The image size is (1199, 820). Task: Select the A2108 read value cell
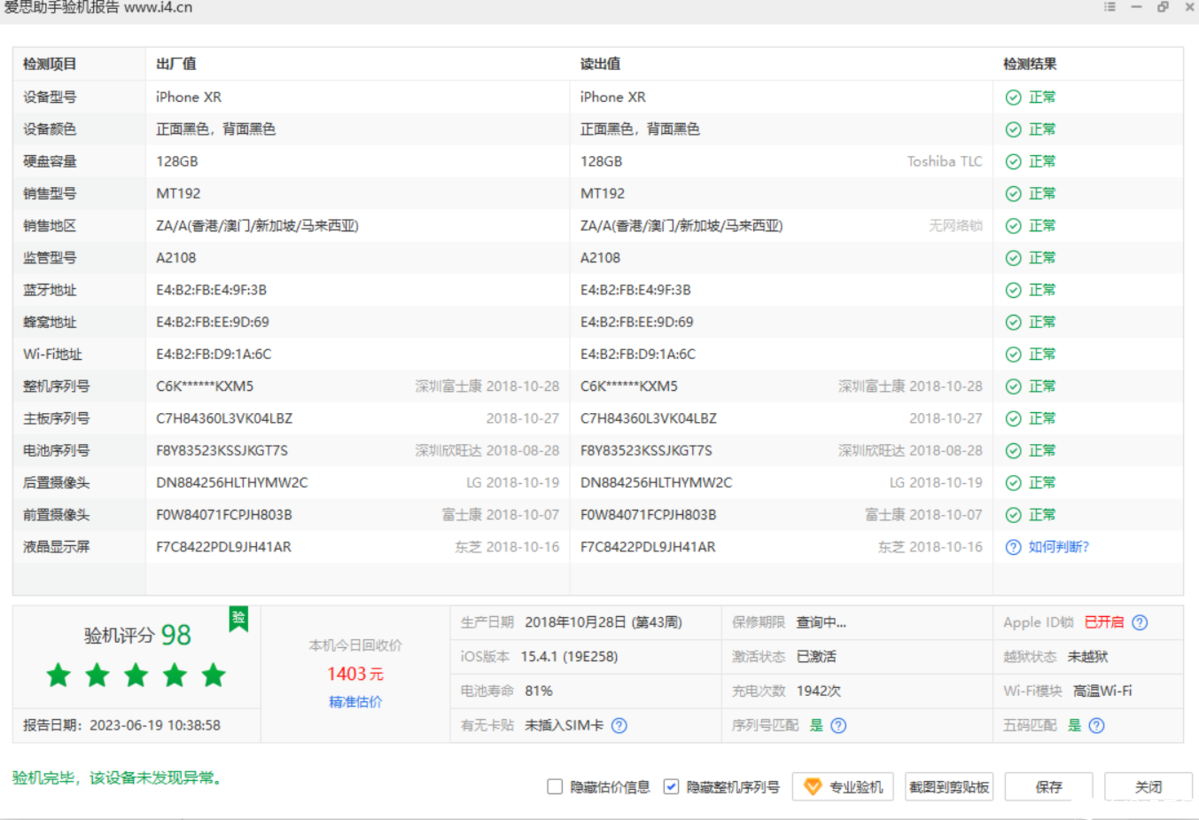pyautogui.click(x=600, y=258)
